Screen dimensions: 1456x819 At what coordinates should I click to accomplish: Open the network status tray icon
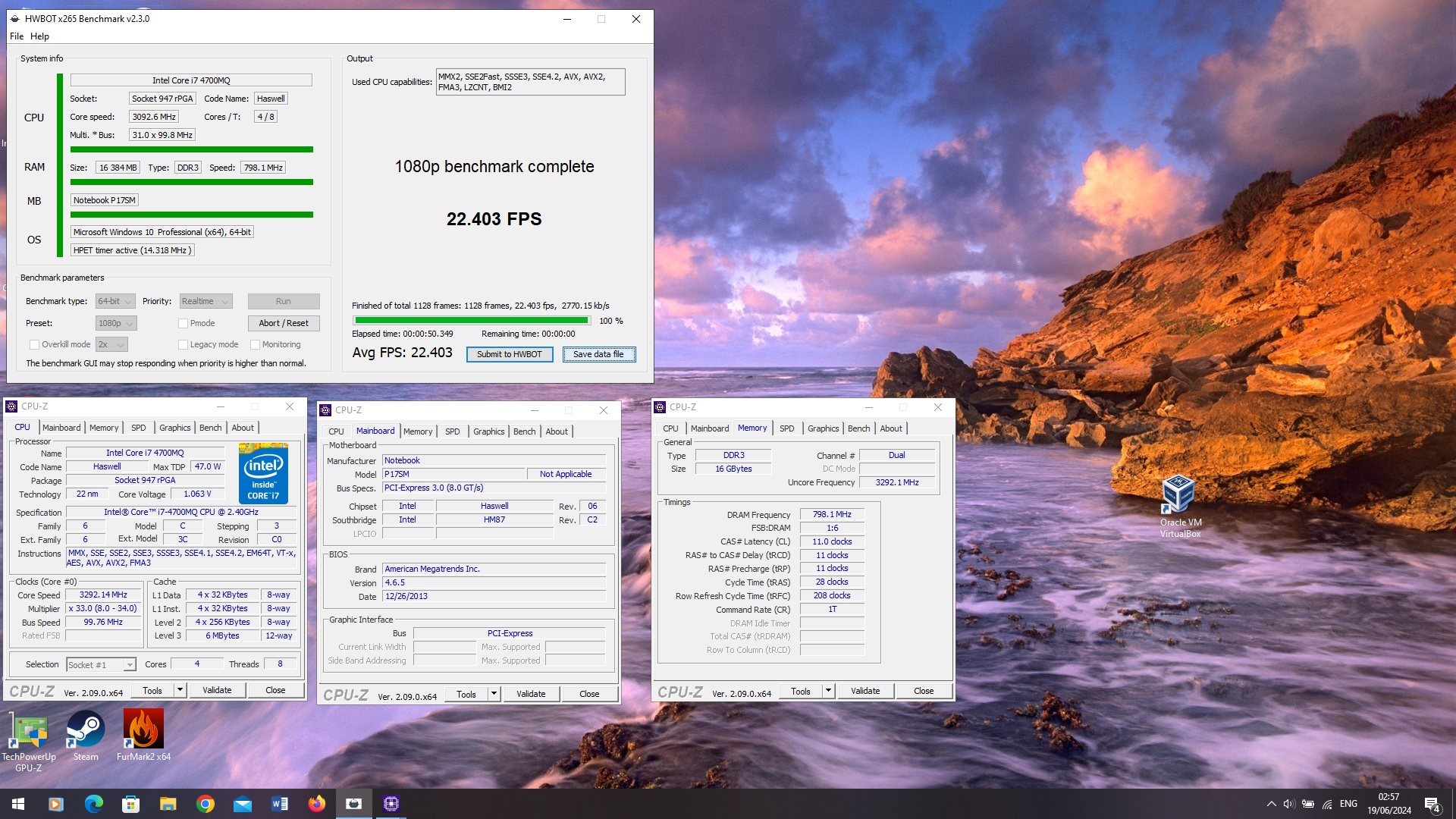tap(1327, 804)
